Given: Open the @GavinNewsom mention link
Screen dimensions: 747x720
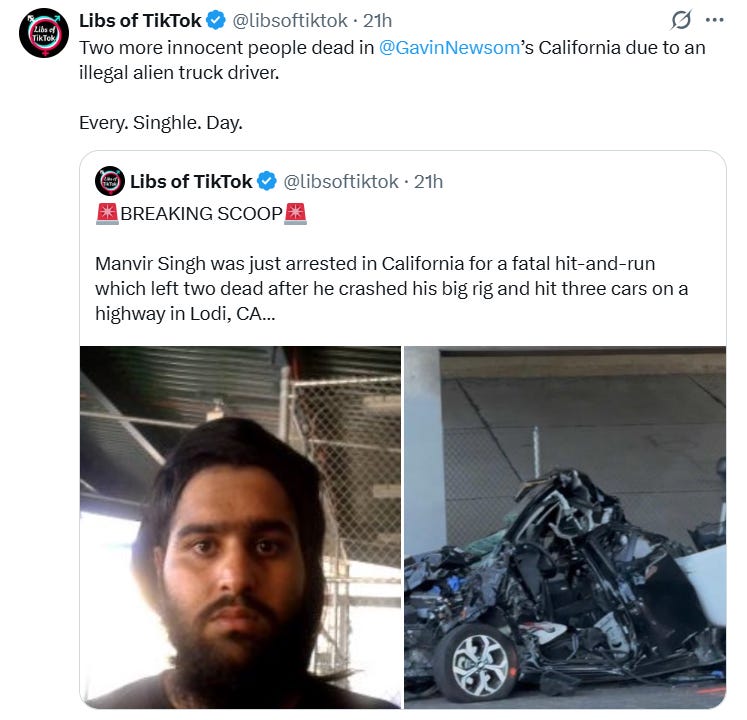Looking at the screenshot, I should [449, 48].
